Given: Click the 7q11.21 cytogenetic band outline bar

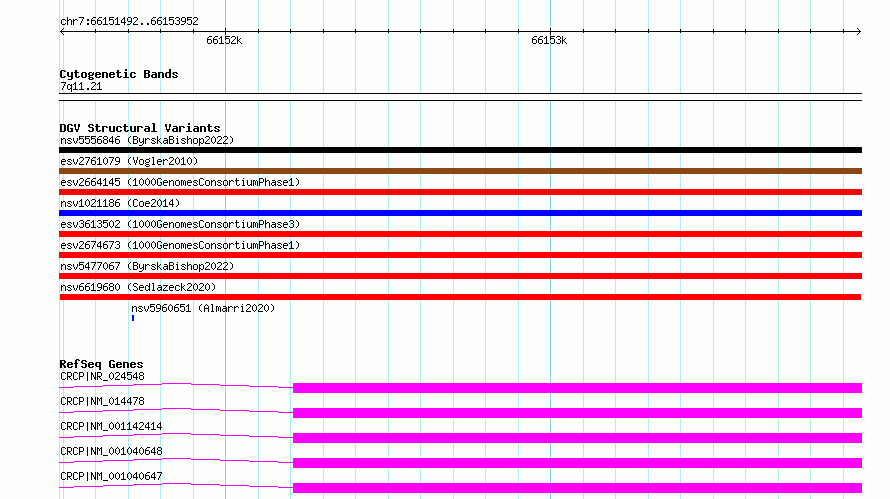Looking at the screenshot, I should [x=460, y=97].
